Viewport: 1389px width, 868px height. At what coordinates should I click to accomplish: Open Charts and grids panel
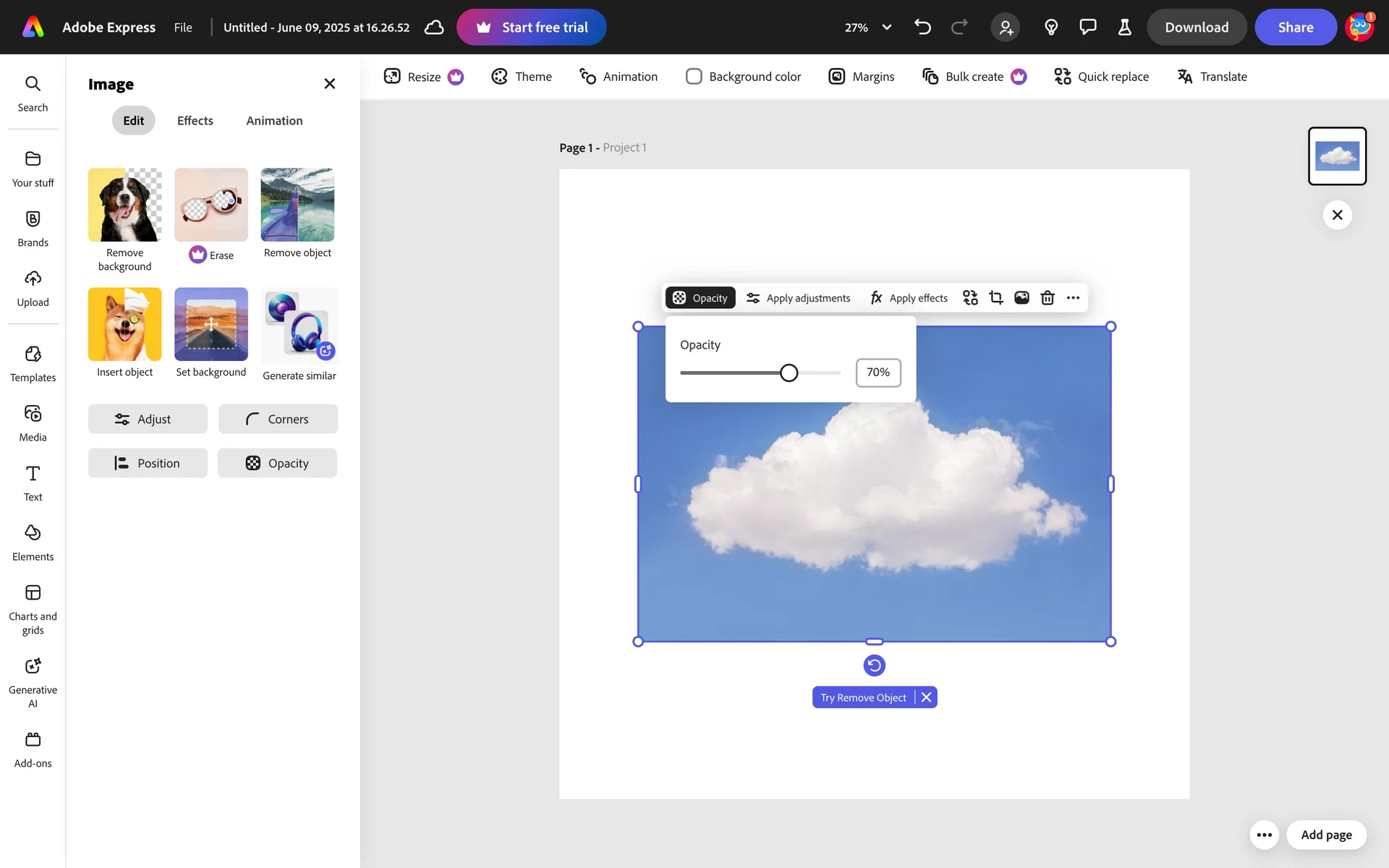point(33,610)
